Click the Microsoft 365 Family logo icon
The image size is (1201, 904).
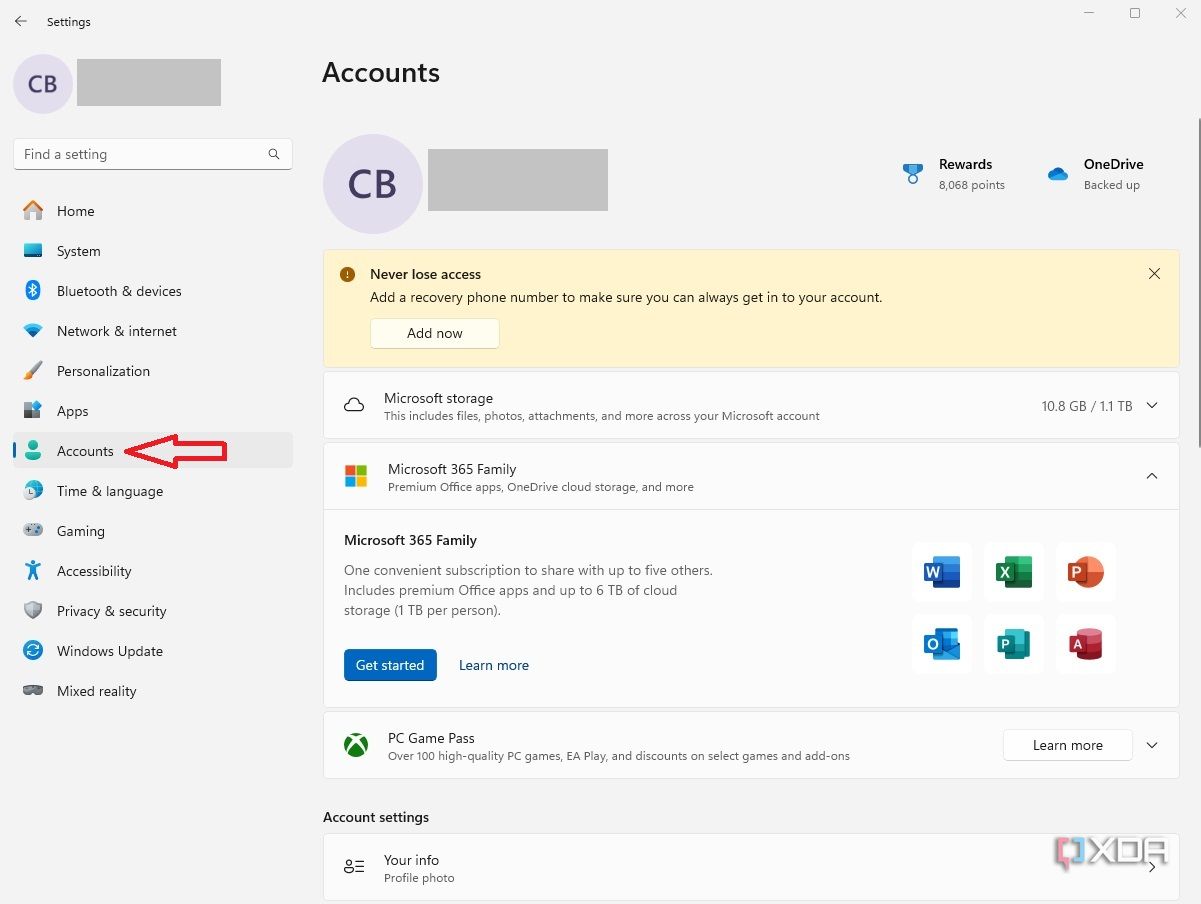(355, 476)
